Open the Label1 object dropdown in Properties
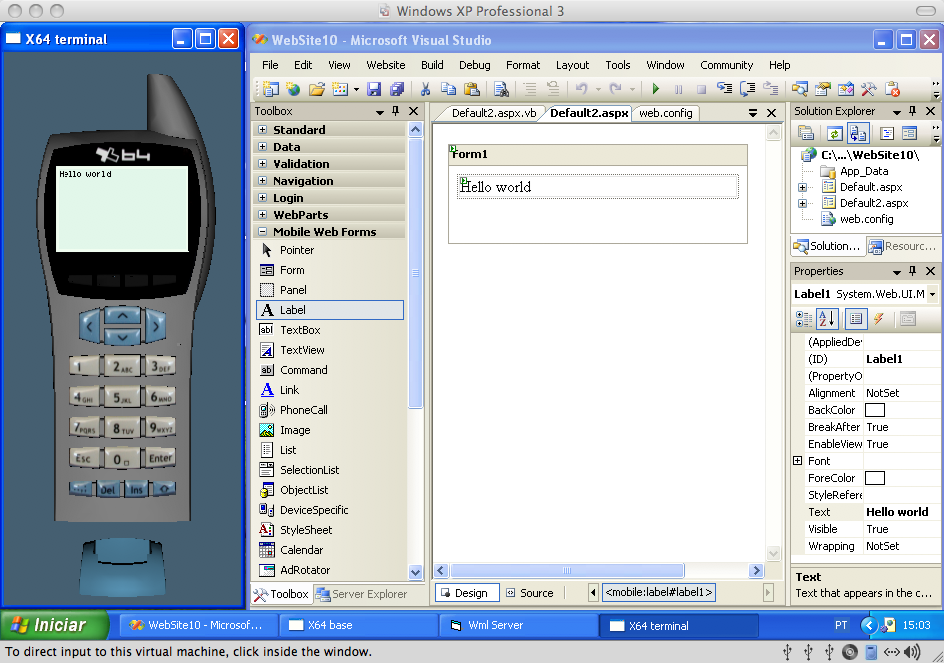This screenshot has width=944, height=663. click(x=933, y=294)
